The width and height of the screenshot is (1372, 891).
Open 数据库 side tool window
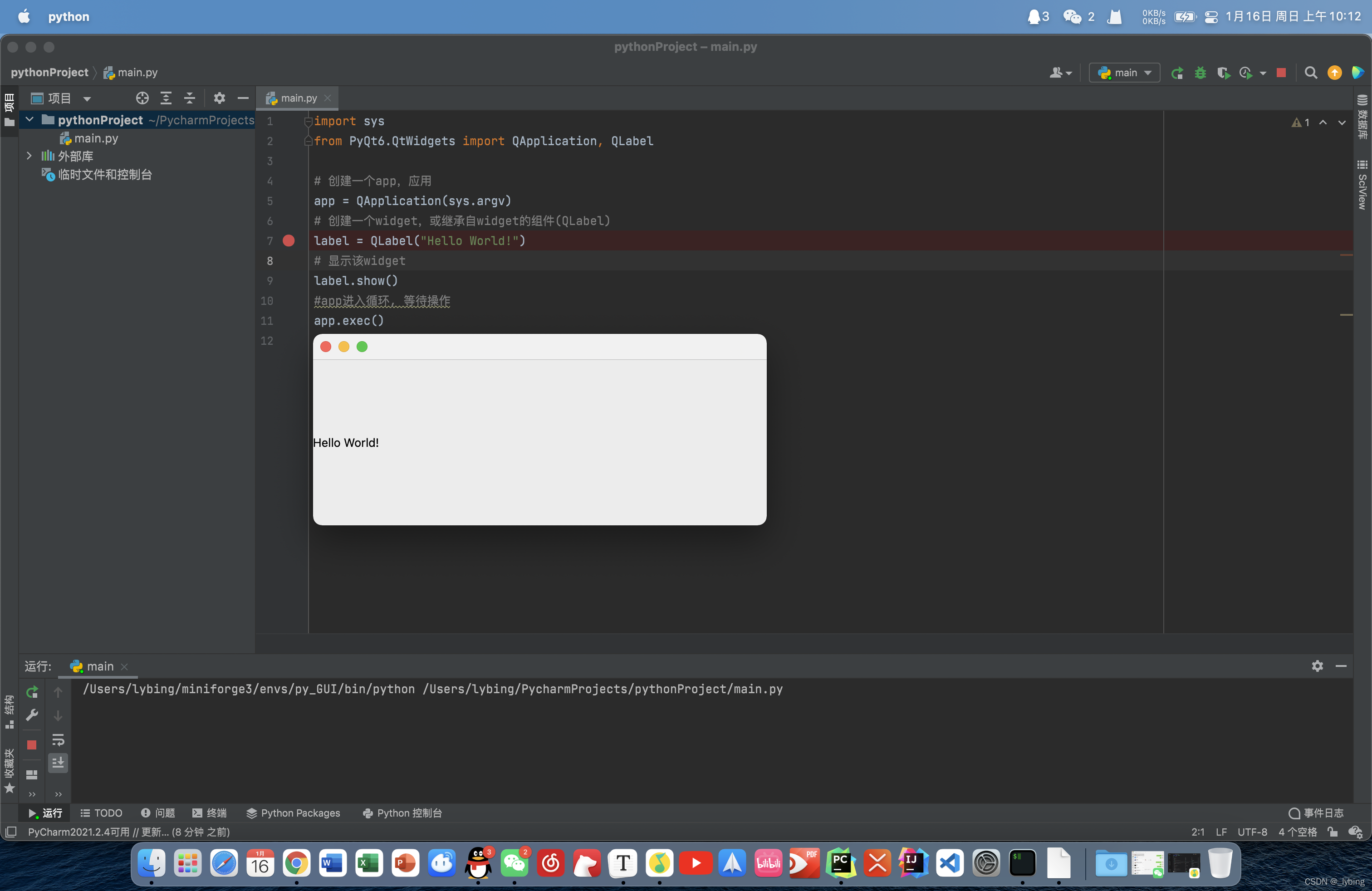click(1362, 117)
